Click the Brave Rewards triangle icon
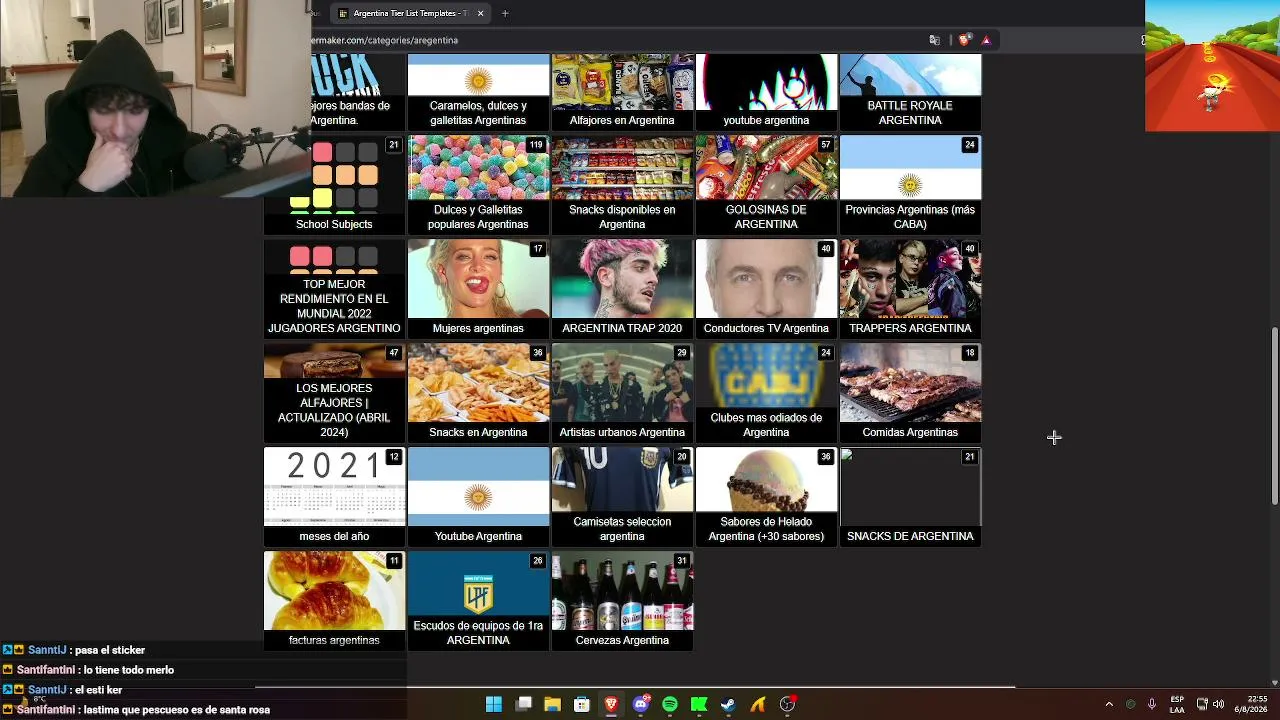Screen dimensions: 1280x720 pos(986,40)
